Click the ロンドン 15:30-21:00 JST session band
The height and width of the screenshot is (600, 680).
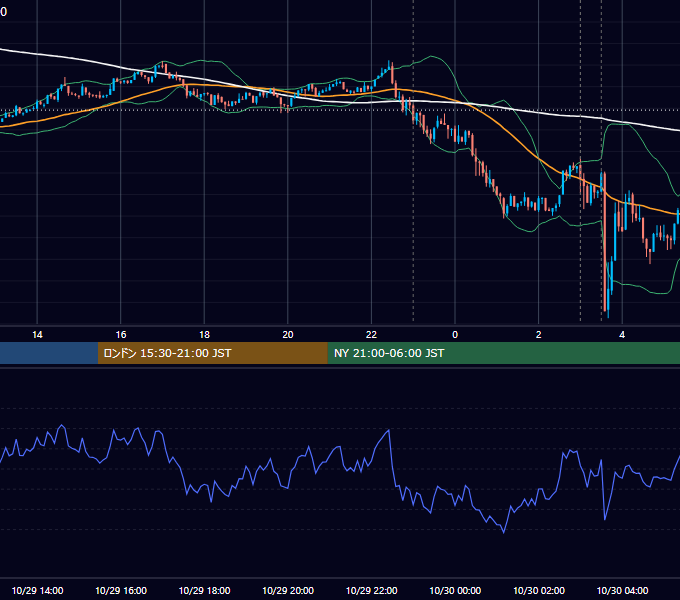(x=212, y=353)
